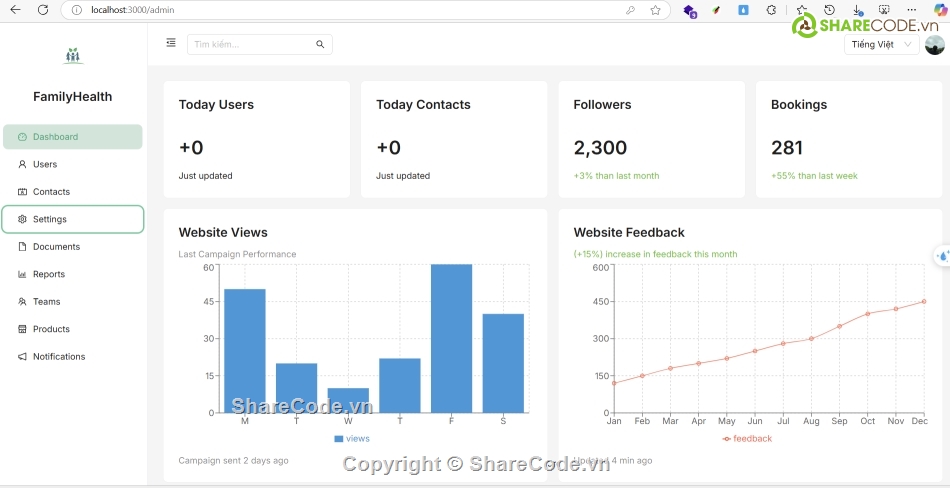The image size is (950, 488).
Task: Click the Products sidebar link
Action: pos(51,329)
